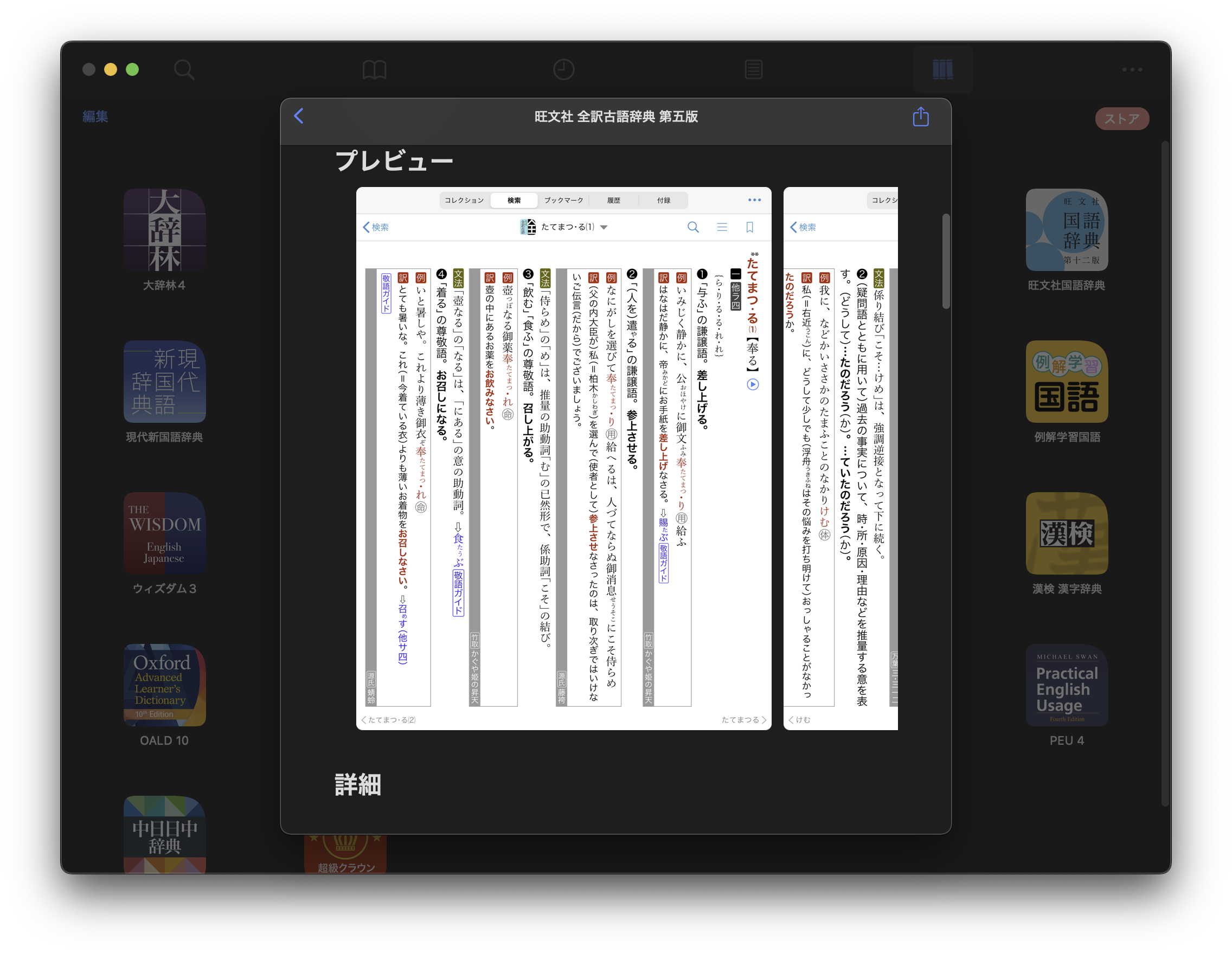Viewport: 1232px width, 954px height.
Task: Go back with the blue chevron
Action: pos(299,116)
